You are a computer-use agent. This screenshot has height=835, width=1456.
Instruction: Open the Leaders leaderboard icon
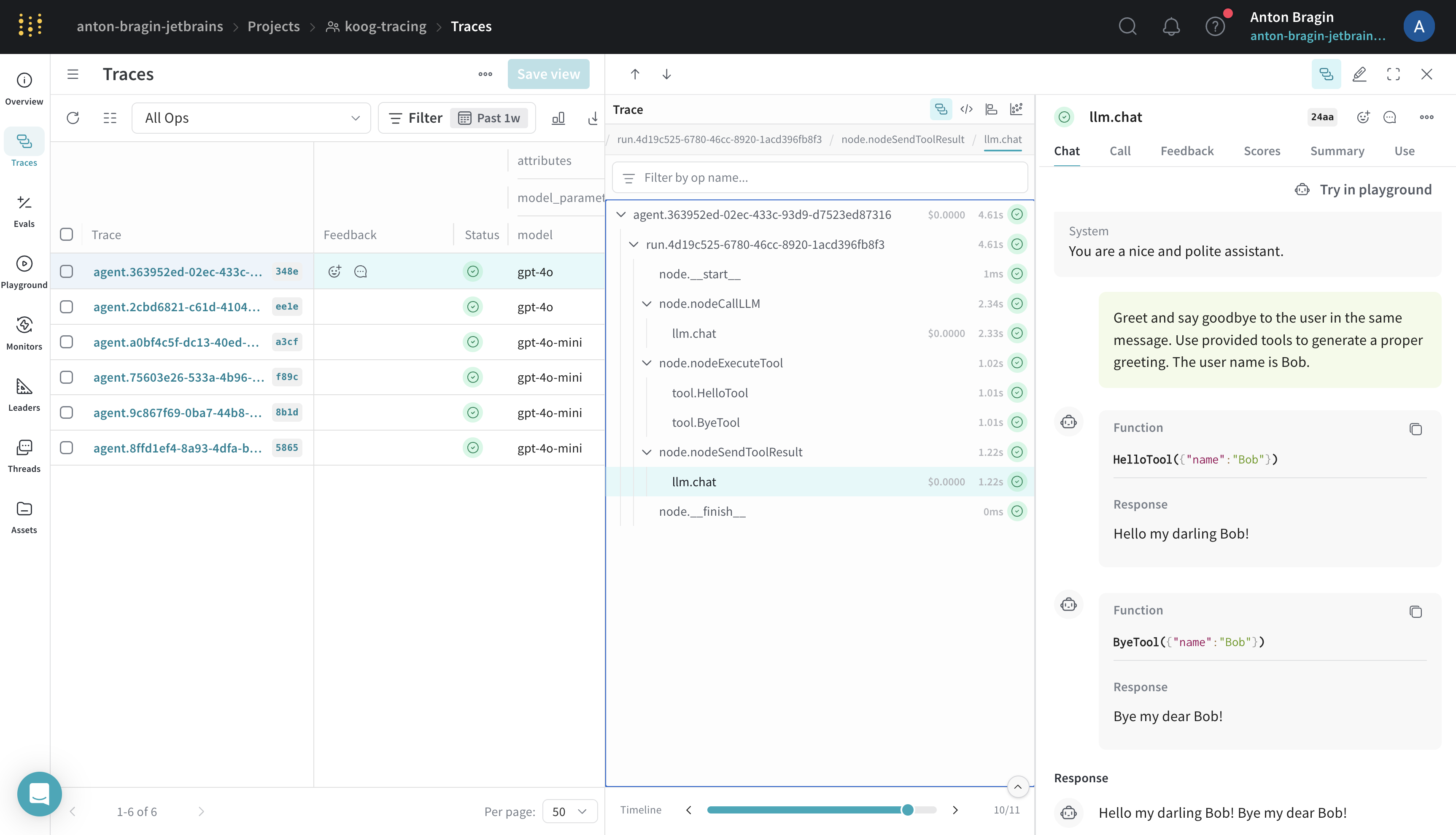click(x=24, y=394)
